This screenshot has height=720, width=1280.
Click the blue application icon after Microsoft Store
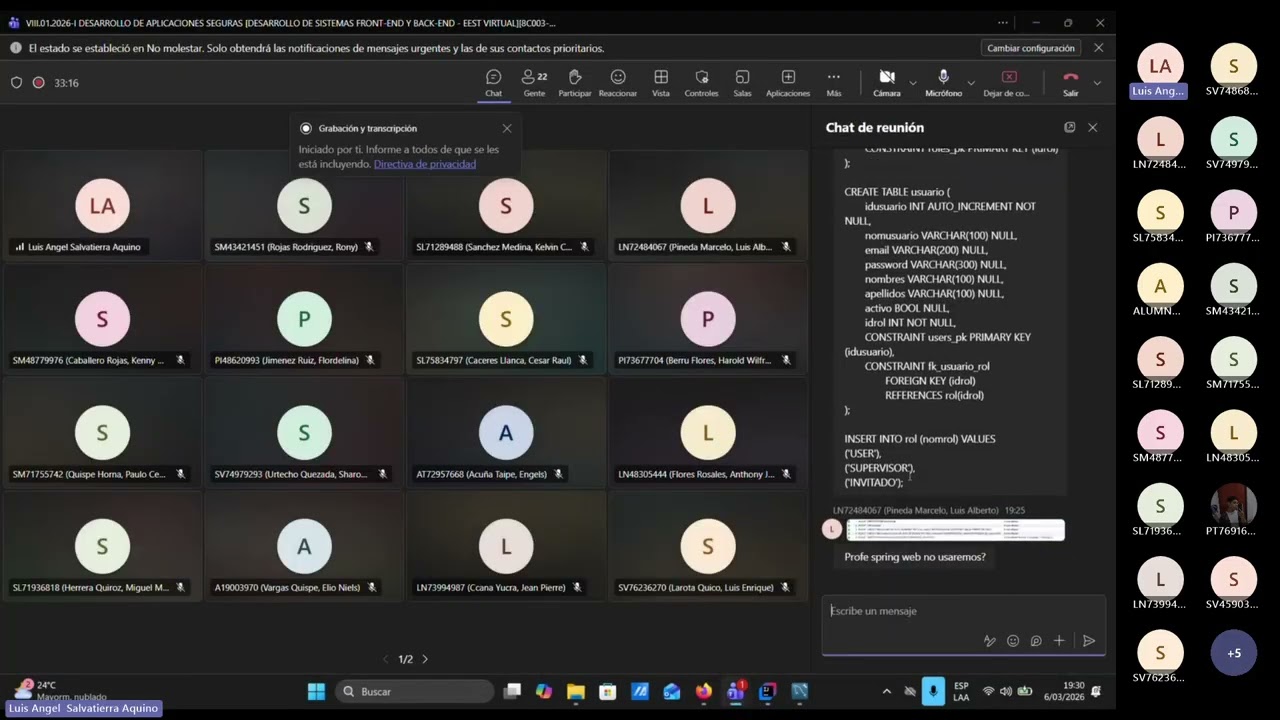(639, 691)
